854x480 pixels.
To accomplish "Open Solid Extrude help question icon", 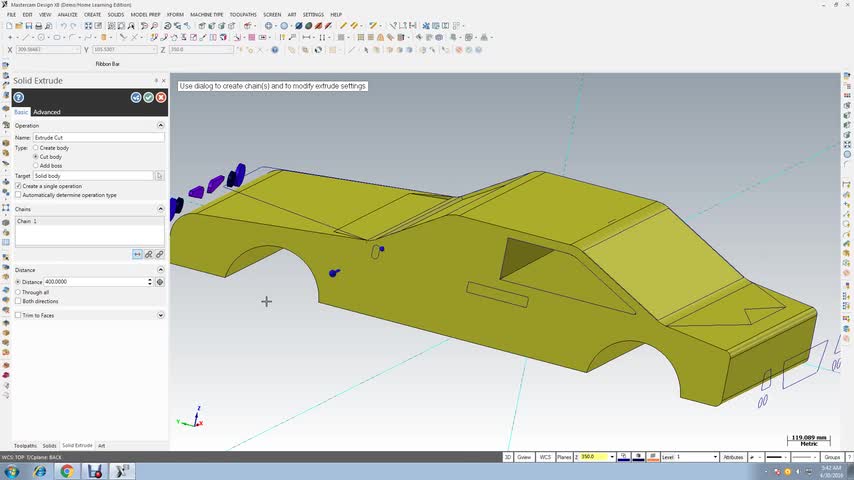I will [x=19, y=98].
